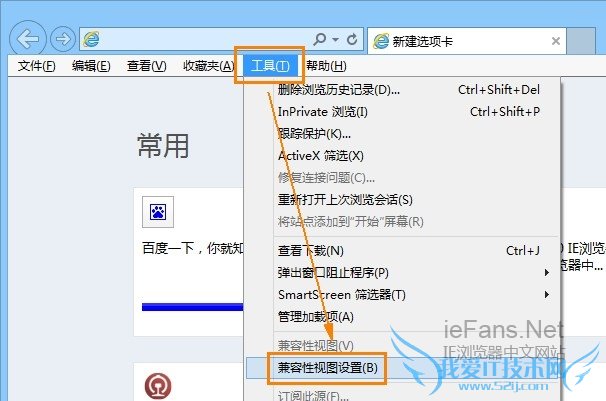The image size is (606, 401).
Task: Click into the address bar field
Action: tap(205, 39)
